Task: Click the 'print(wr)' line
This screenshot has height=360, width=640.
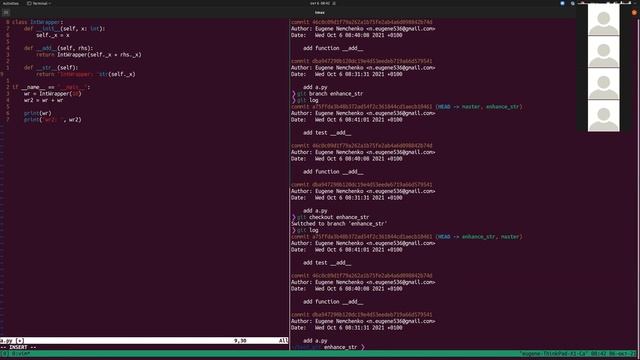Action: (38, 113)
